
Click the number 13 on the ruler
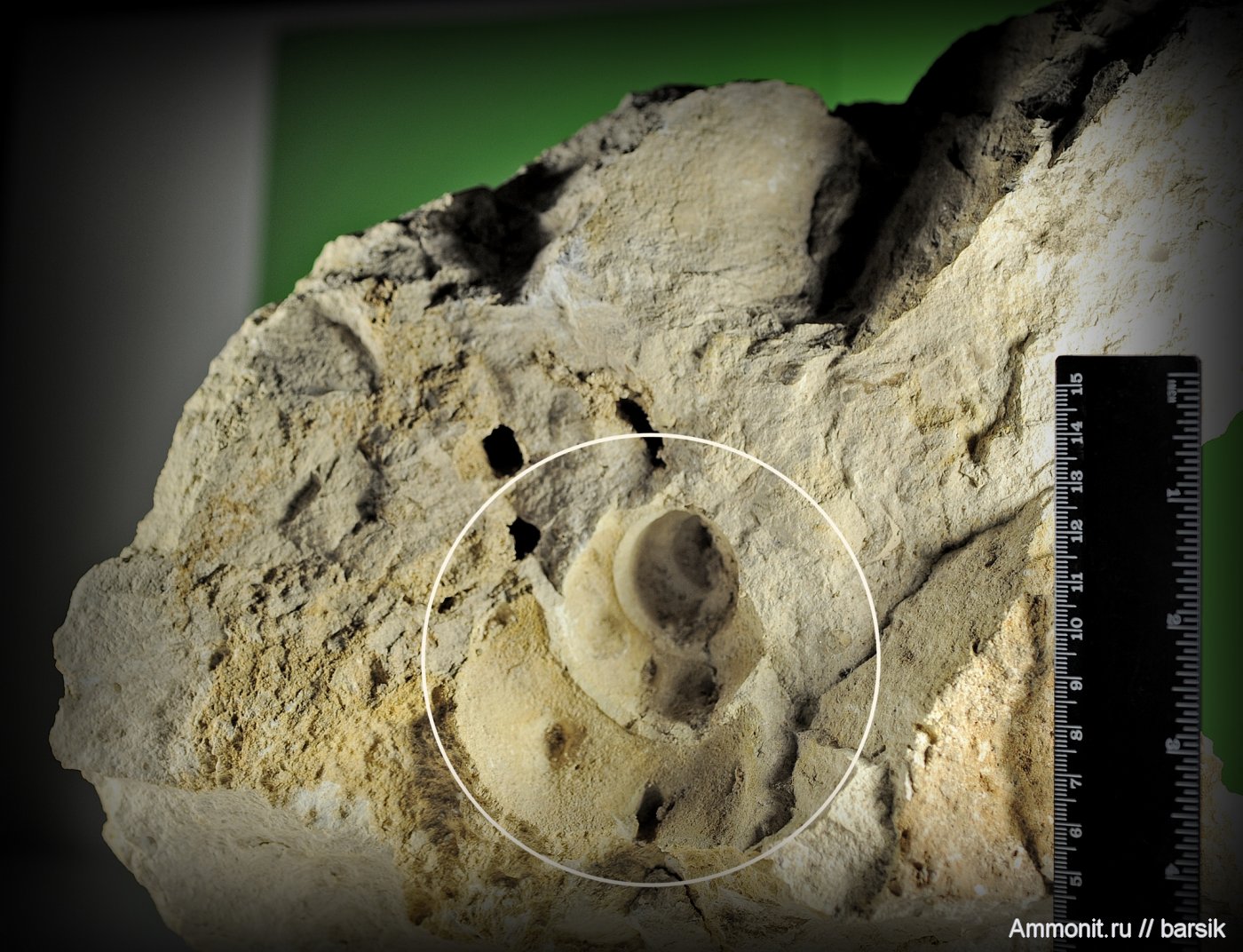[1078, 480]
